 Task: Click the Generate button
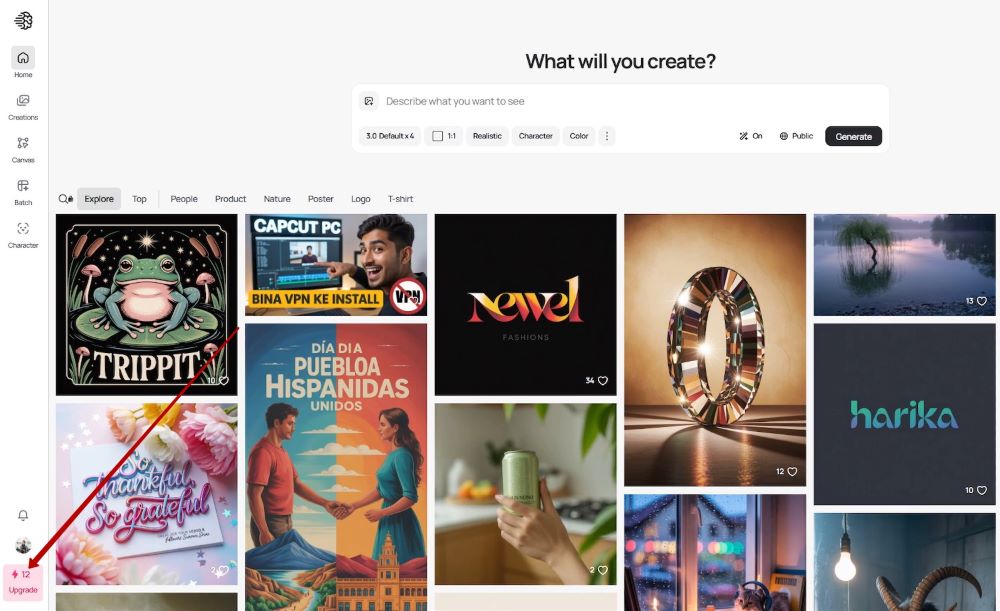[853, 136]
